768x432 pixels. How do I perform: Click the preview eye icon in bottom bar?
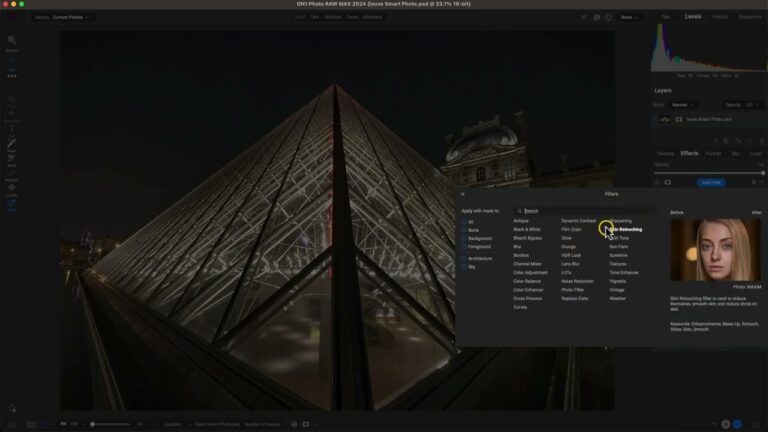(294, 424)
